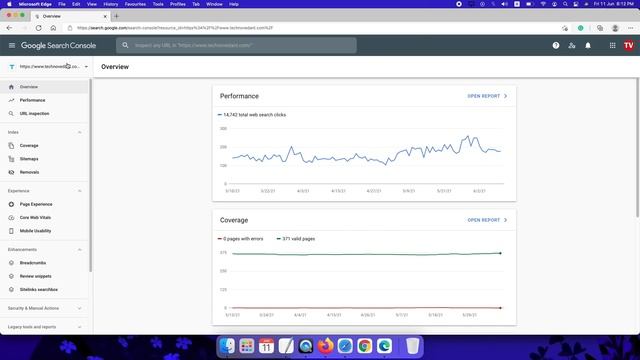Open Calendar from the dock
Image resolution: width=640 pixels, height=360 pixels.
point(266,346)
